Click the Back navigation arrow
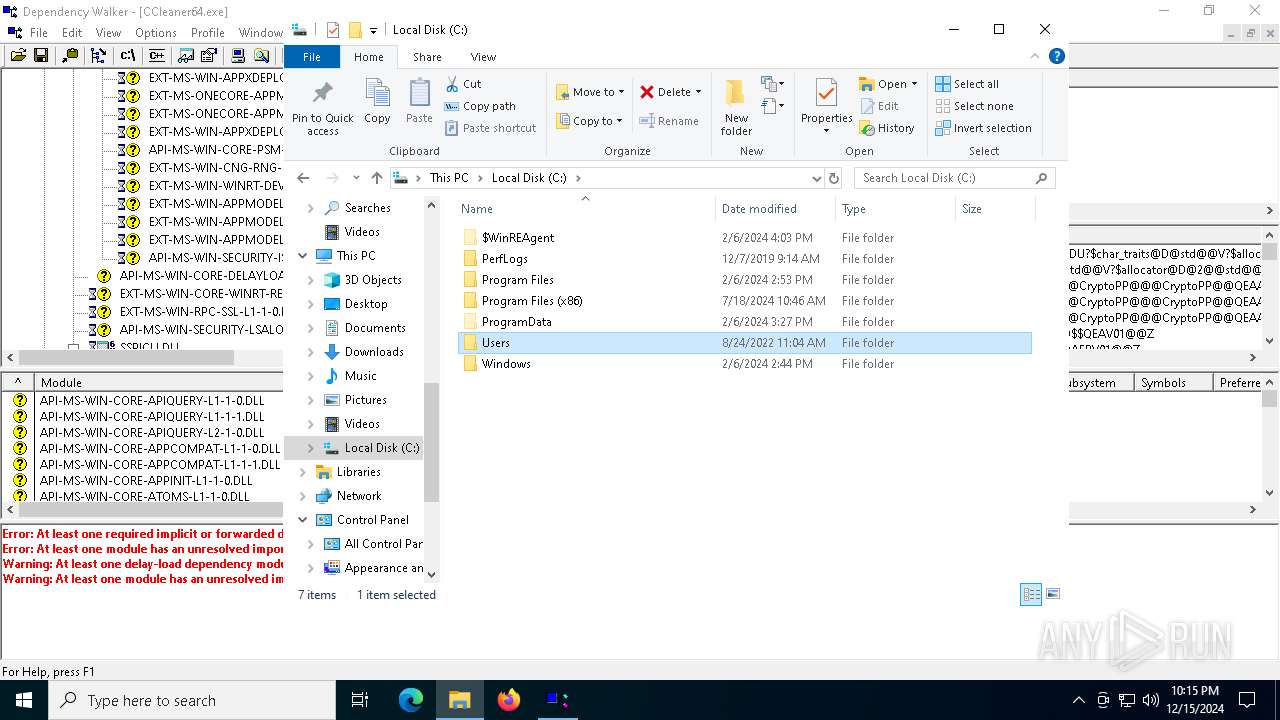 [304, 178]
